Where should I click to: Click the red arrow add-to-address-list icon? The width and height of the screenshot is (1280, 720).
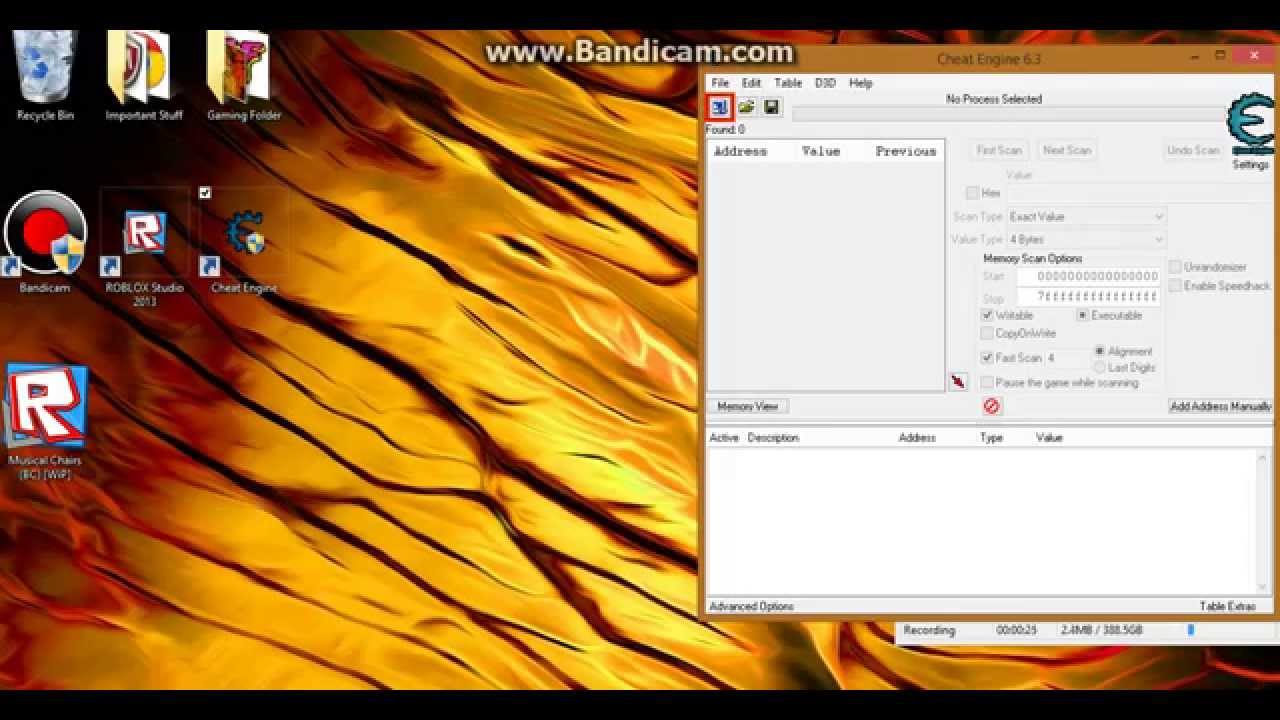click(x=958, y=382)
